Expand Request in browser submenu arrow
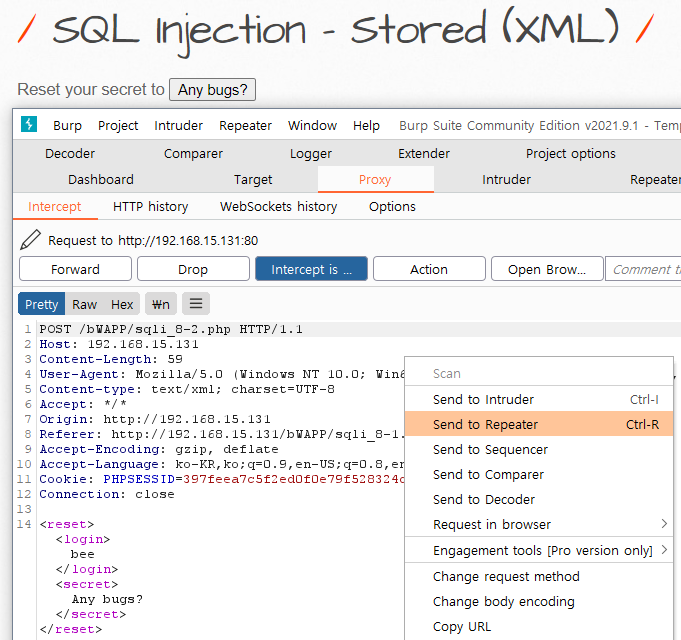The height and width of the screenshot is (640, 681). click(x=664, y=524)
